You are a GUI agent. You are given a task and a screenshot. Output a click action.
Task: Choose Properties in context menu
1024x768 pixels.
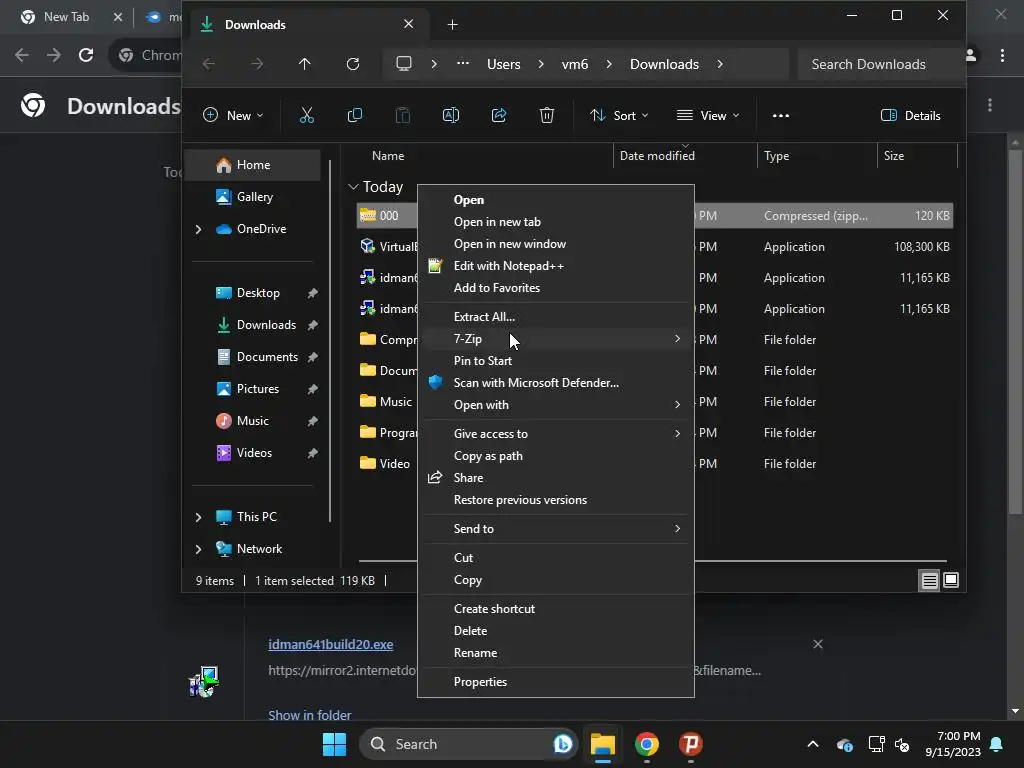[x=555, y=681]
